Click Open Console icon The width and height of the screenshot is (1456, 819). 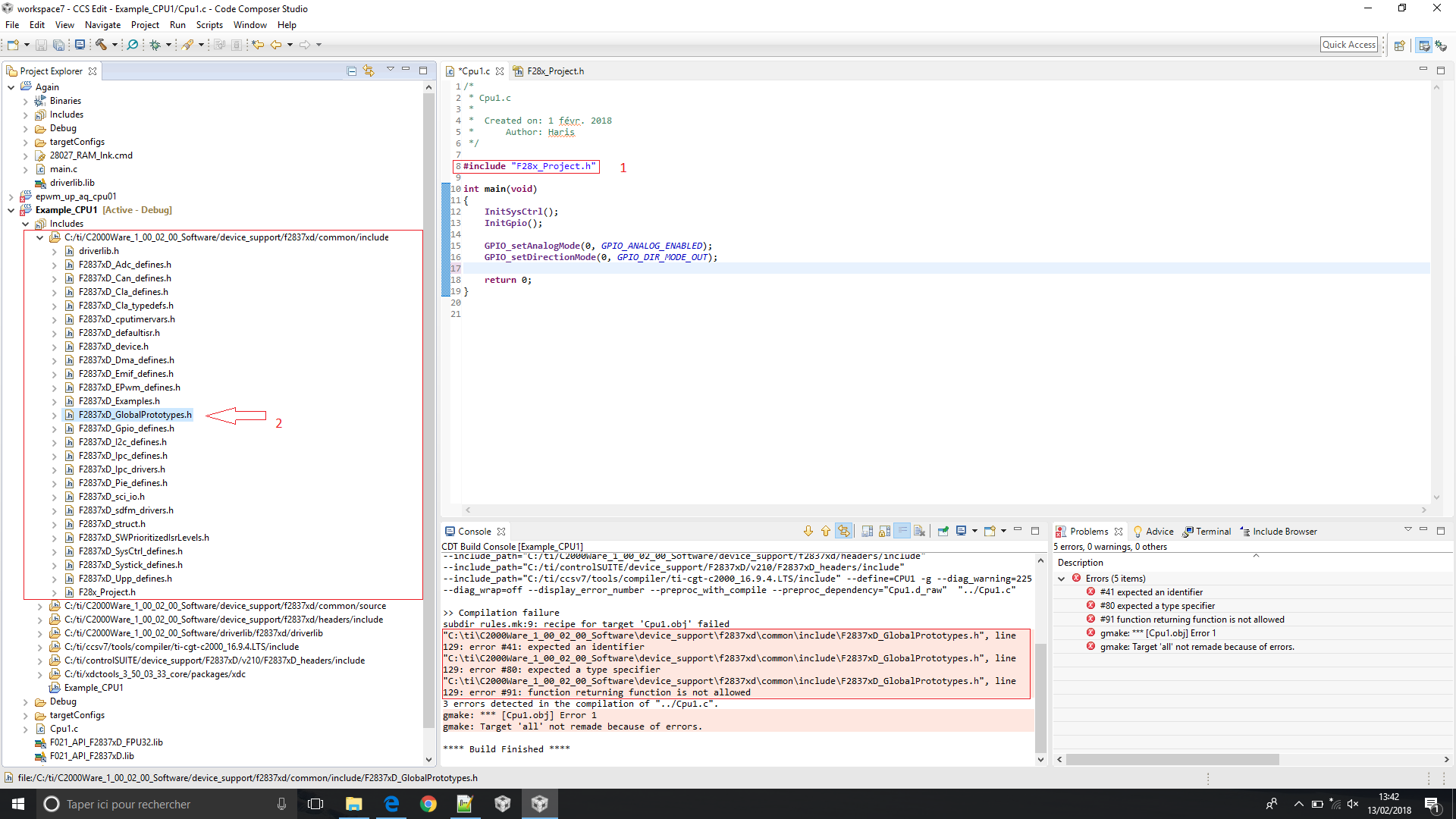[990, 532]
